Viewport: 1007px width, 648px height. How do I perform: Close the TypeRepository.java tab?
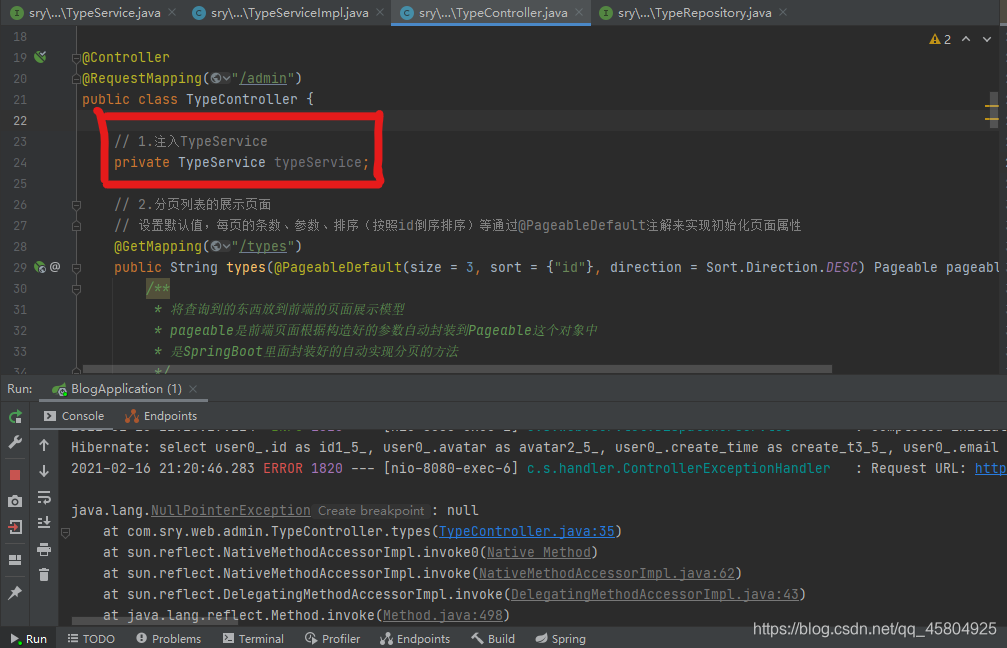click(x=783, y=12)
